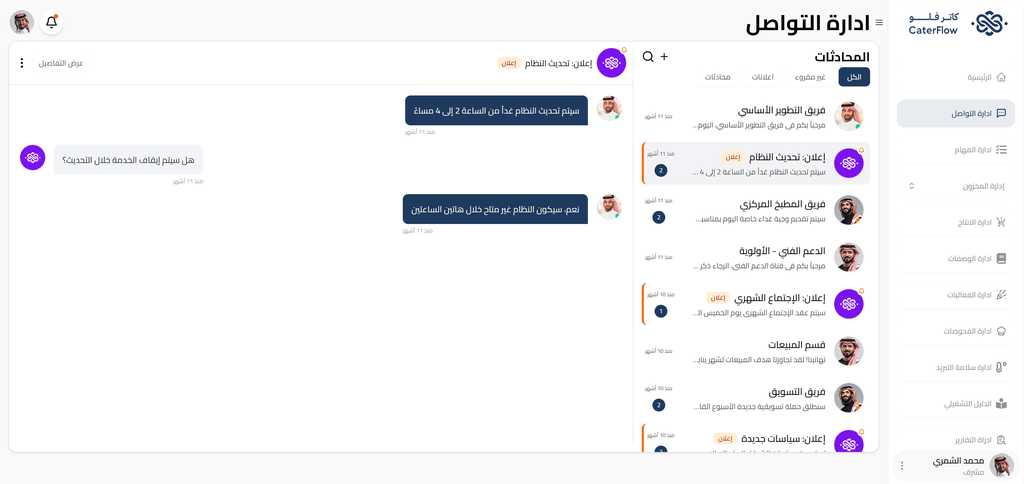Screen dimensions: 1024x484
Task: Click the search conversations magnifier icon
Action: [648, 57]
